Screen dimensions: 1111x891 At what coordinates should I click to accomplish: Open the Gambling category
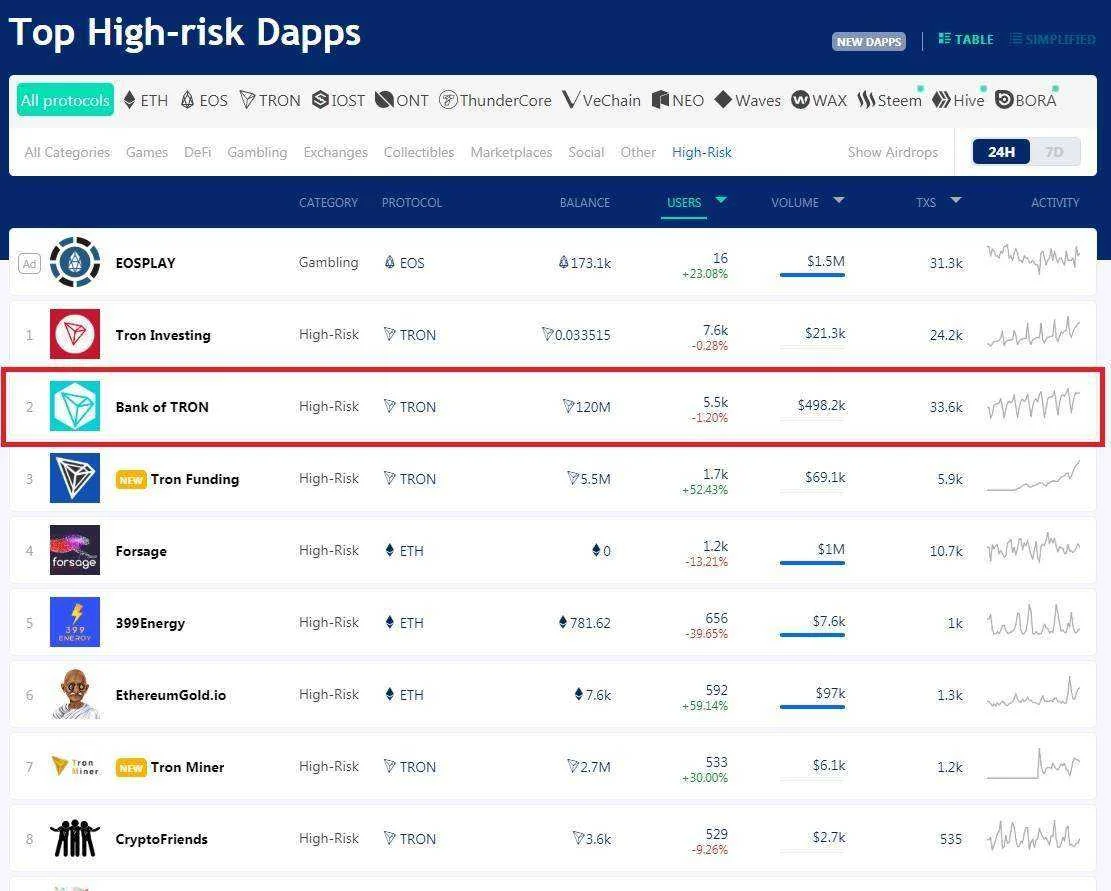pyautogui.click(x=257, y=152)
